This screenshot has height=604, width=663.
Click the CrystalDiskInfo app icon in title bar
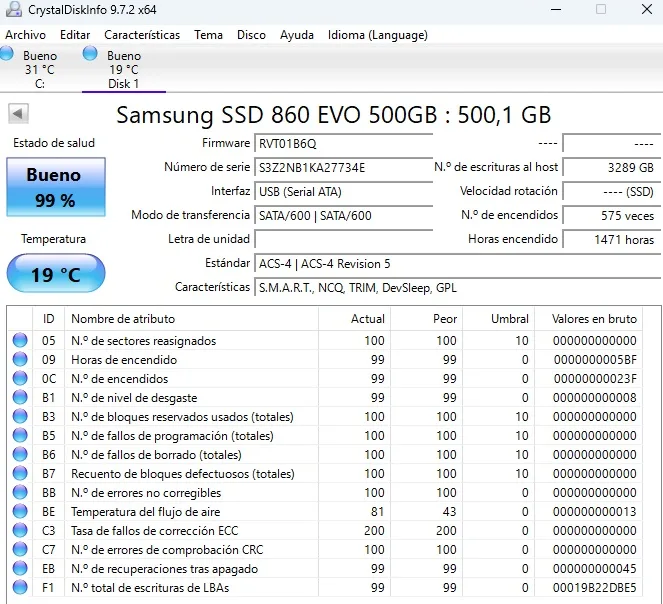[14, 9]
